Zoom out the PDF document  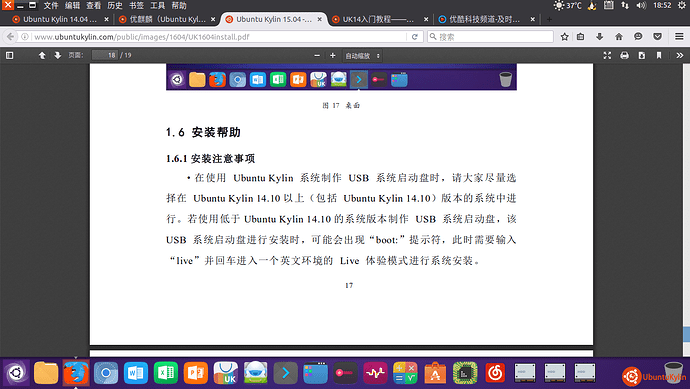tap(317, 55)
